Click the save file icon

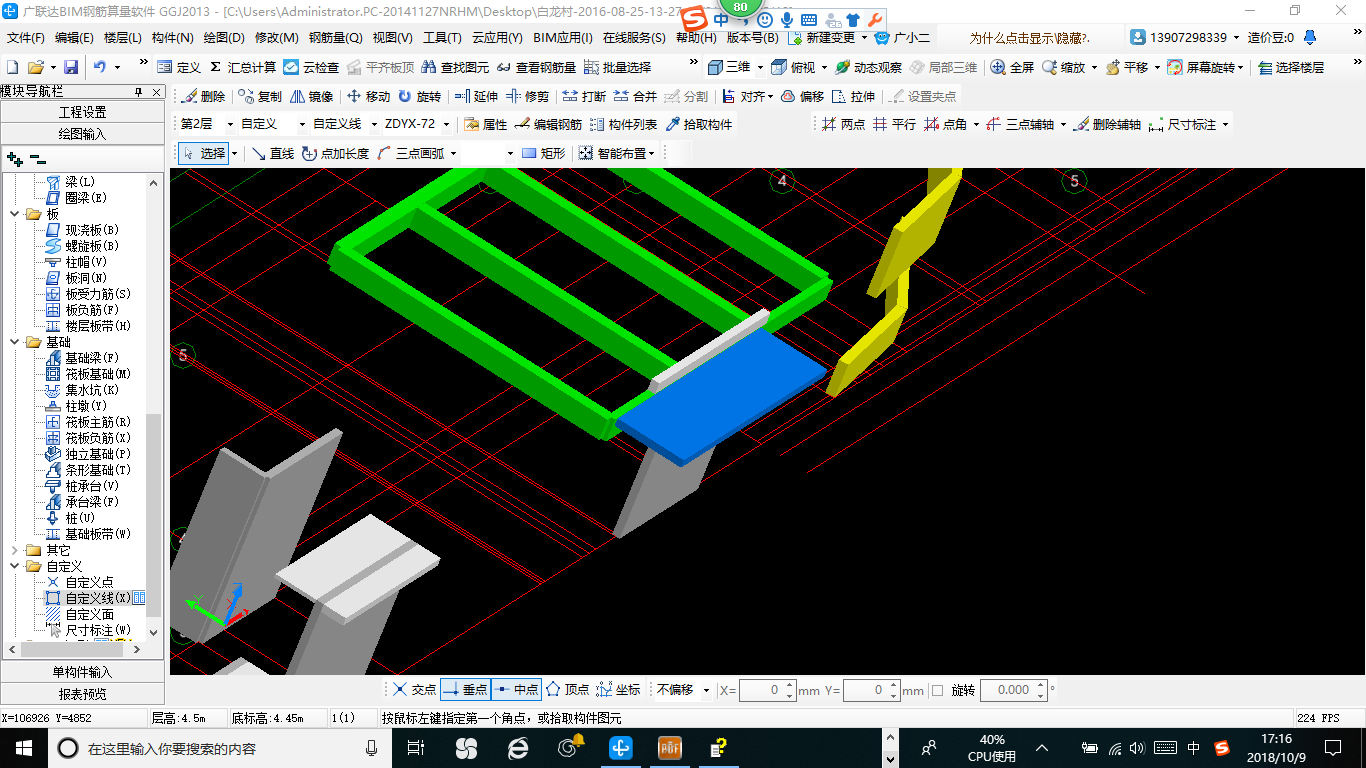pyautogui.click(x=71, y=67)
